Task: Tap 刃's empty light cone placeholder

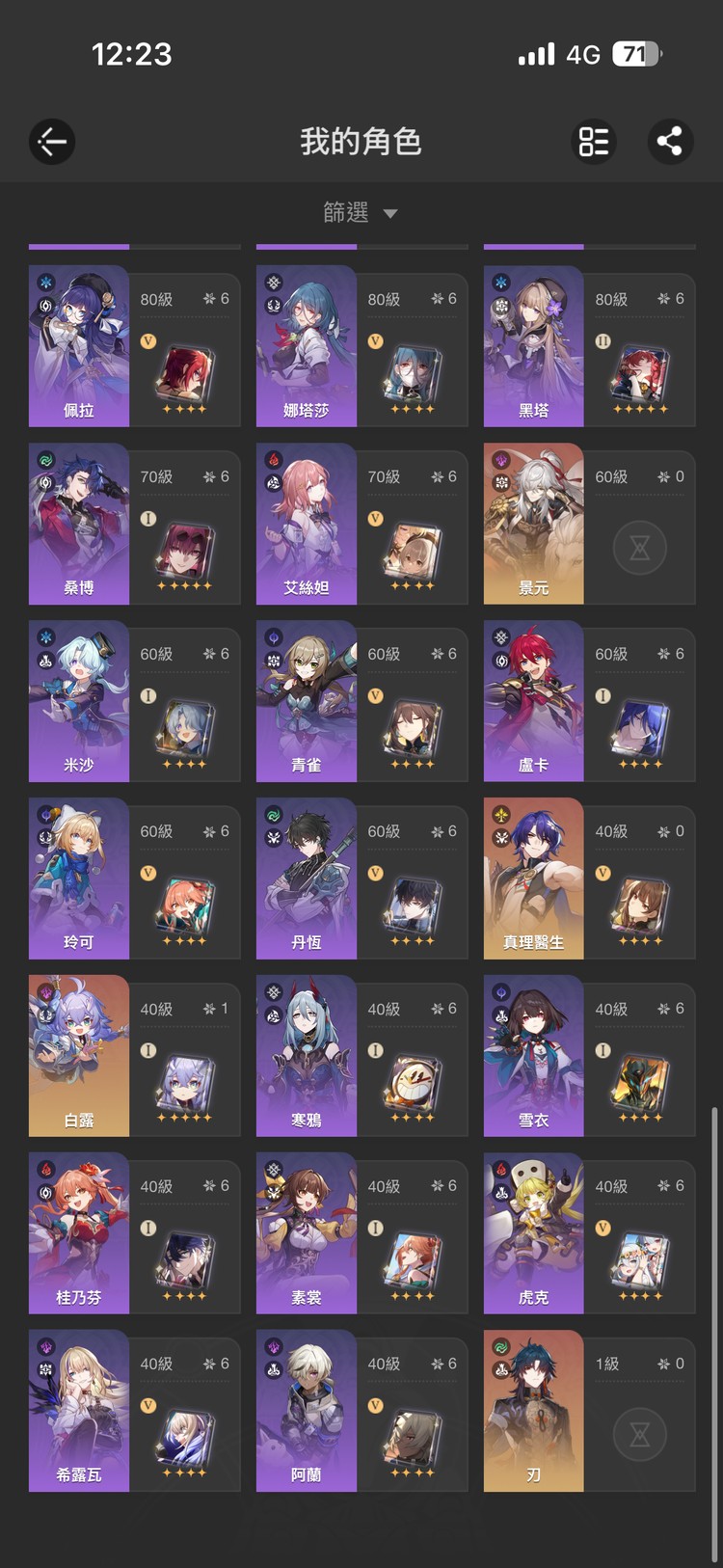Action: (x=639, y=1435)
